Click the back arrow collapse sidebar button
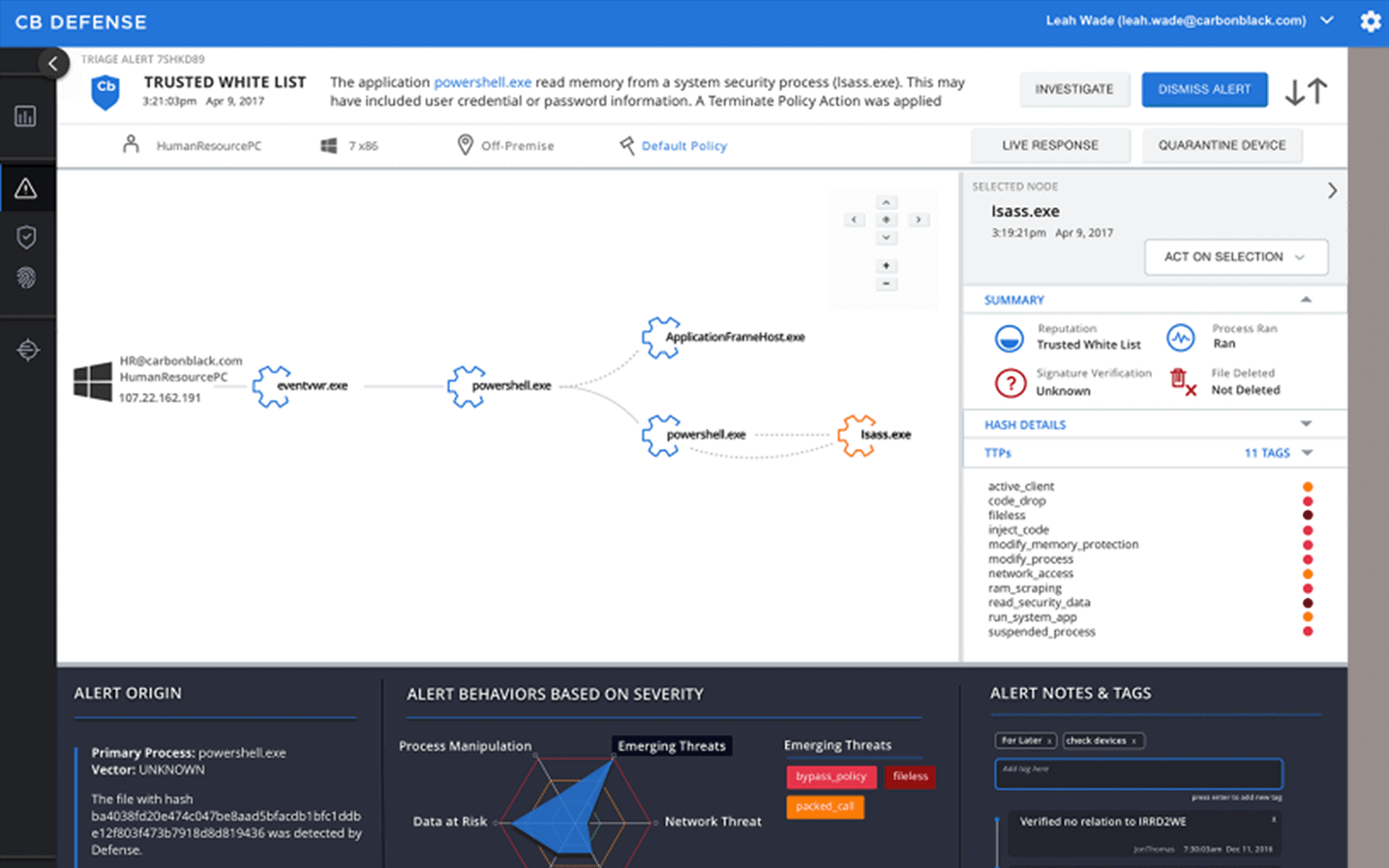Image resolution: width=1389 pixels, height=868 pixels. 53,64
